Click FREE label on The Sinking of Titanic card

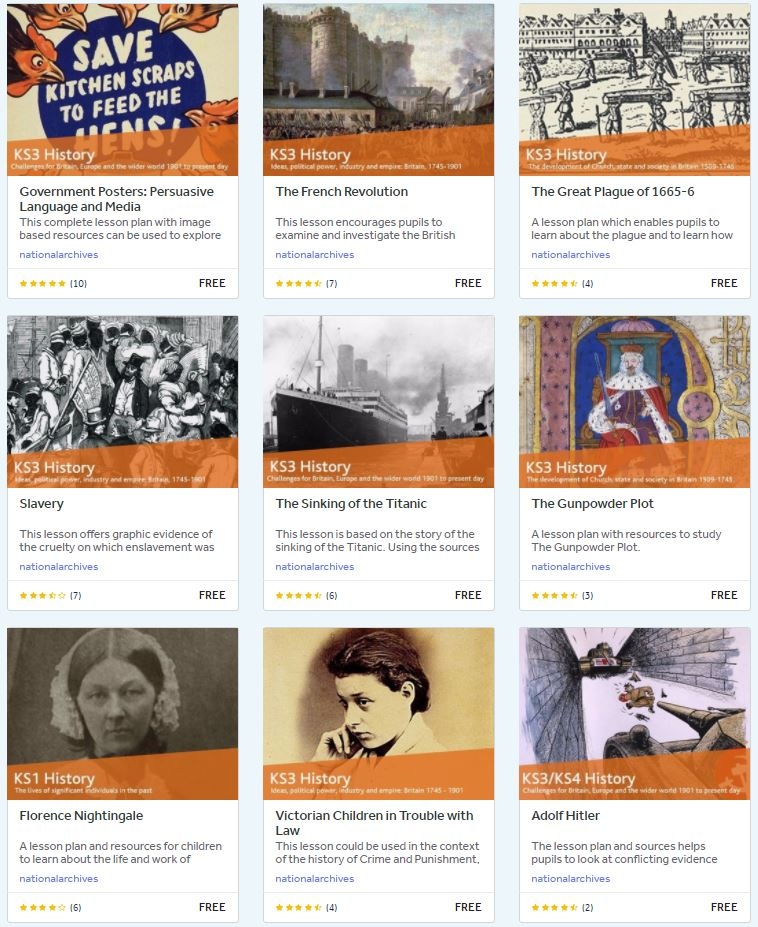(468, 595)
